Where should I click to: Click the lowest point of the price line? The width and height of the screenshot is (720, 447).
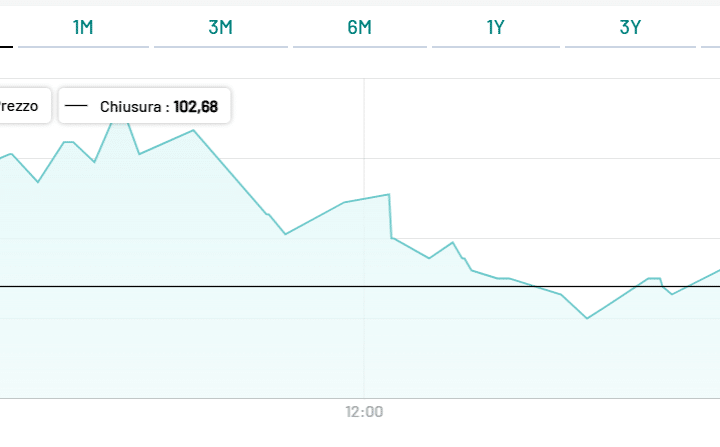pyautogui.click(x=587, y=318)
